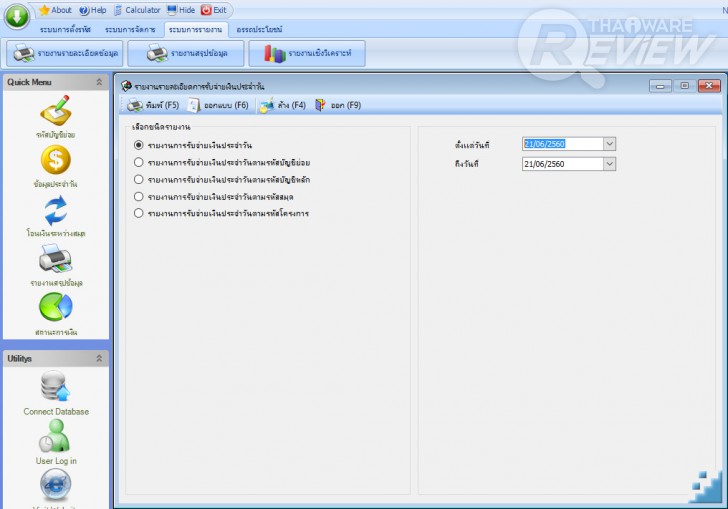Screen dimensions: 728x509
Task: Click the red Exit power item
Action: tap(214, 10)
